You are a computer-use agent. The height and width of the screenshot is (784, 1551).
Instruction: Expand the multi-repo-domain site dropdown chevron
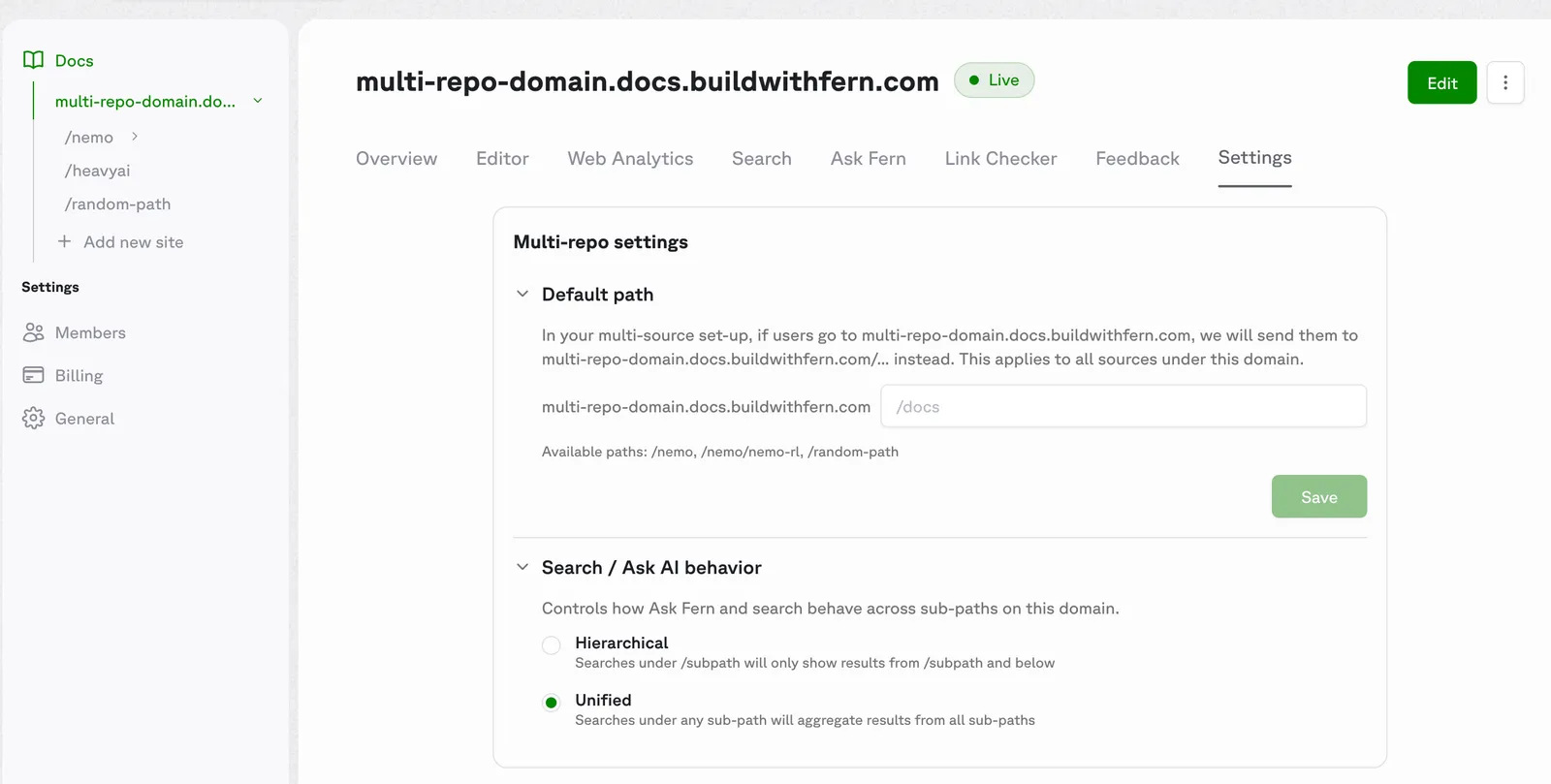258,101
